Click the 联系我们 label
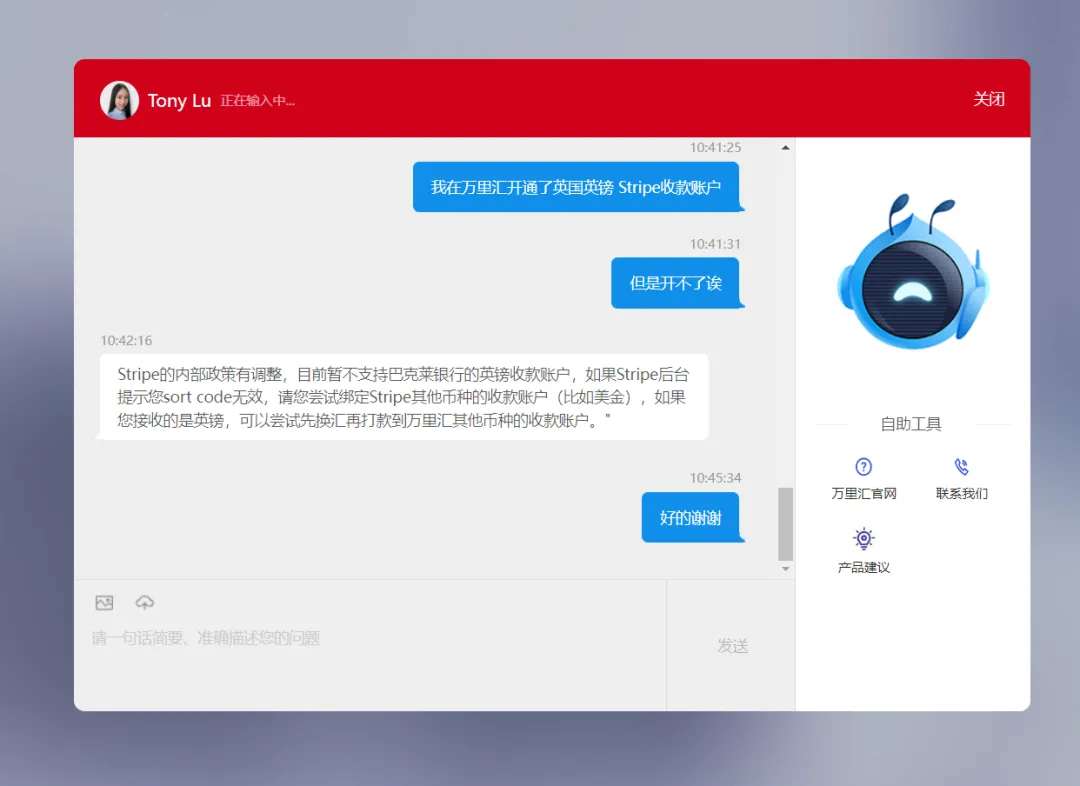The height and width of the screenshot is (786, 1080). 962,493
